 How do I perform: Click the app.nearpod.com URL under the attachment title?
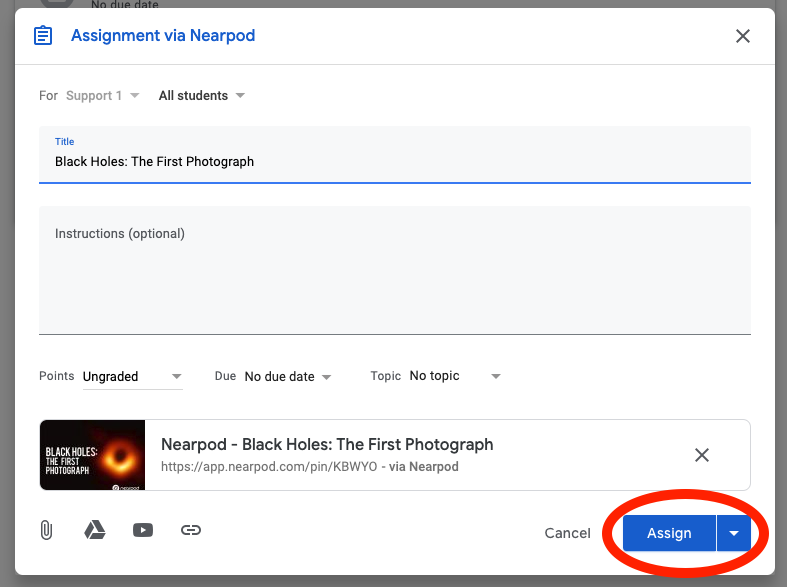(x=268, y=467)
